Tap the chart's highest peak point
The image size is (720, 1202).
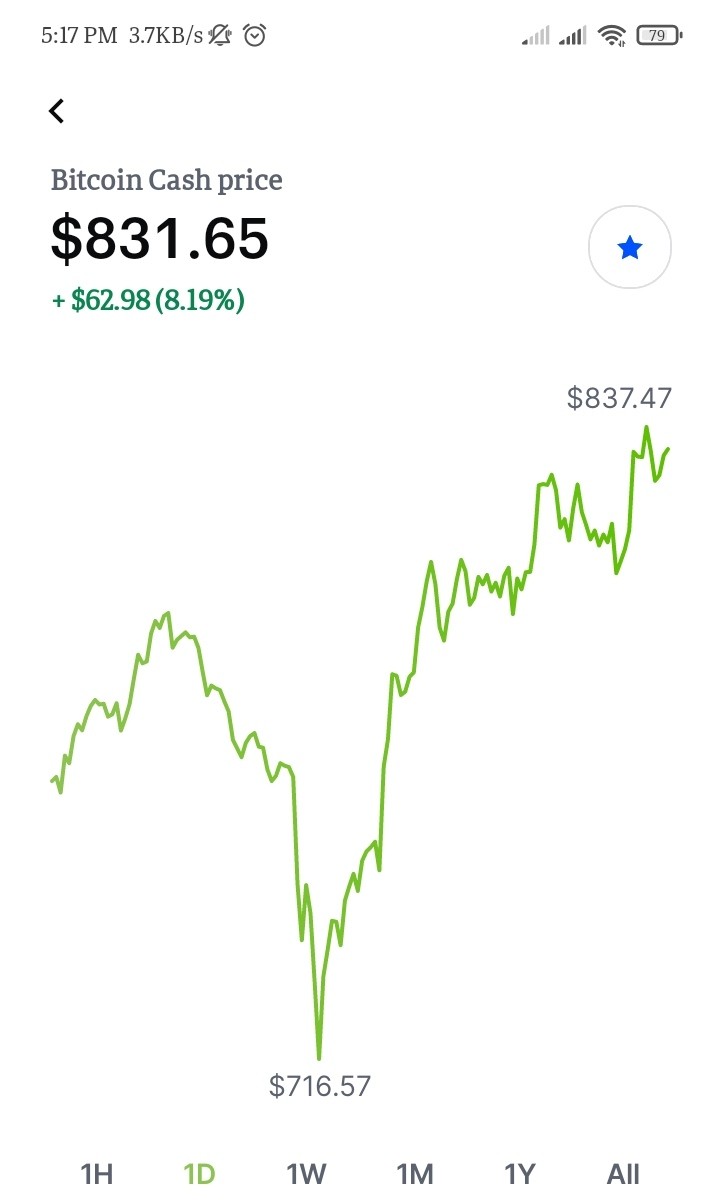point(646,428)
